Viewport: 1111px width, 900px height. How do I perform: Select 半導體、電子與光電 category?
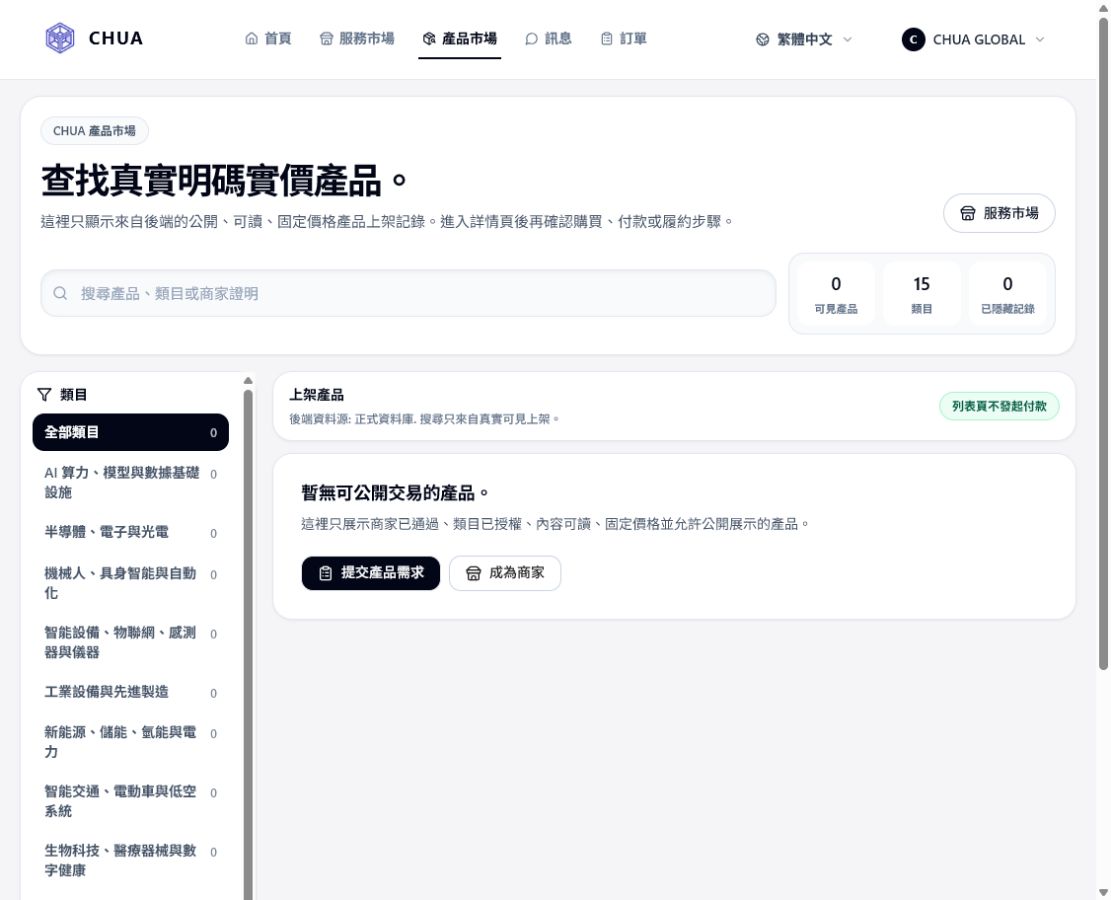click(x=130, y=532)
